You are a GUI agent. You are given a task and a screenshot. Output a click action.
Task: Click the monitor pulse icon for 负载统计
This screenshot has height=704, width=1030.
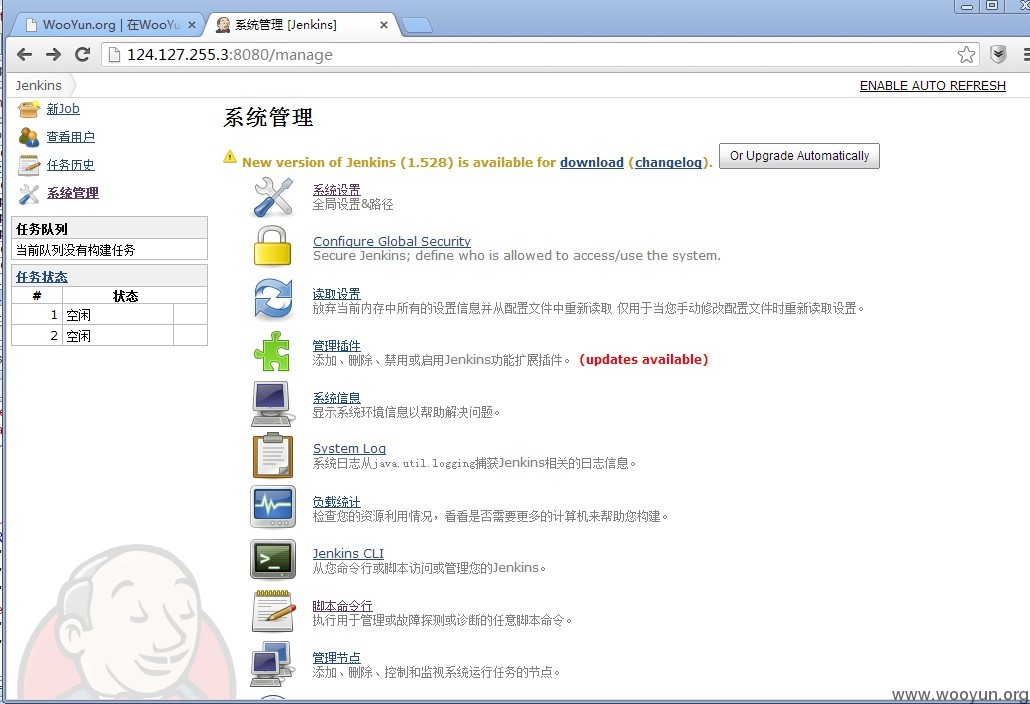(273, 506)
